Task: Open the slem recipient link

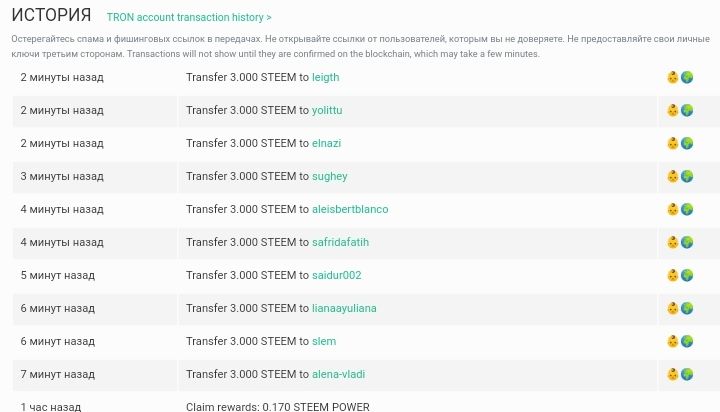Action: (x=324, y=341)
